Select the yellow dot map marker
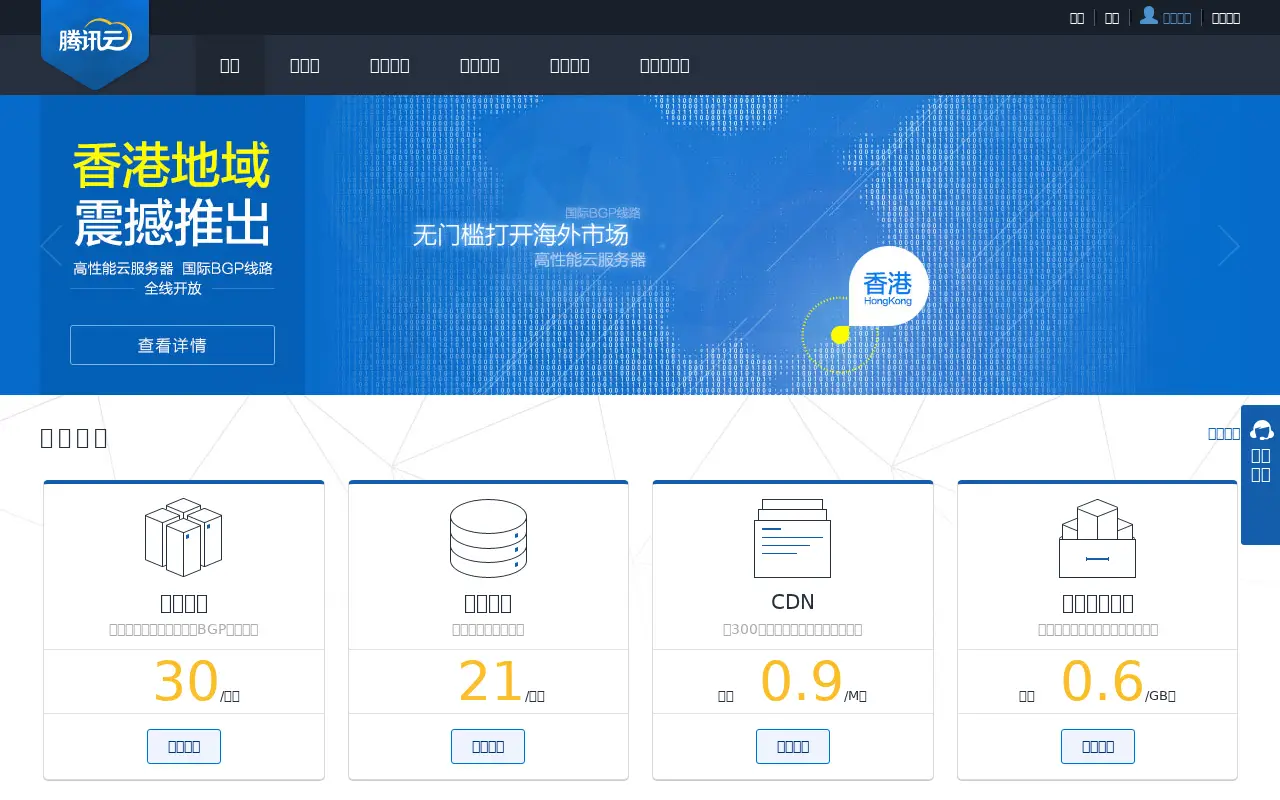Image resolution: width=1280 pixels, height=800 pixels. (840, 335)
